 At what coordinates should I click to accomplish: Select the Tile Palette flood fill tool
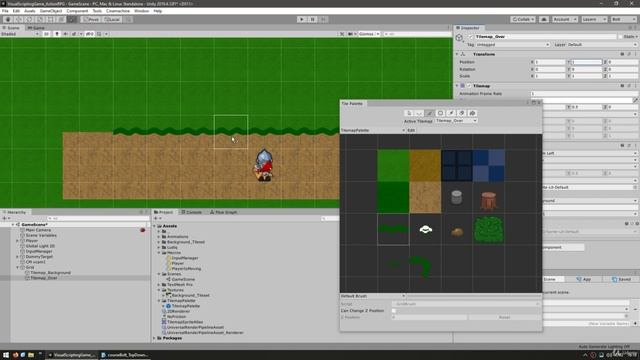tap(472, 113)
